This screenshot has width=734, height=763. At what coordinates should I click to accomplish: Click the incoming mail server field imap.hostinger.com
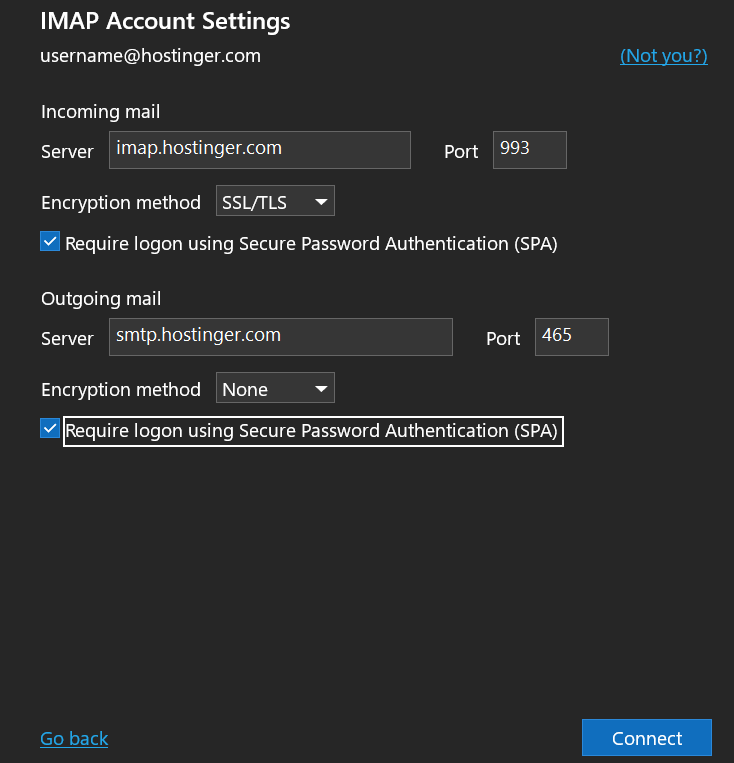click(259, 150)
